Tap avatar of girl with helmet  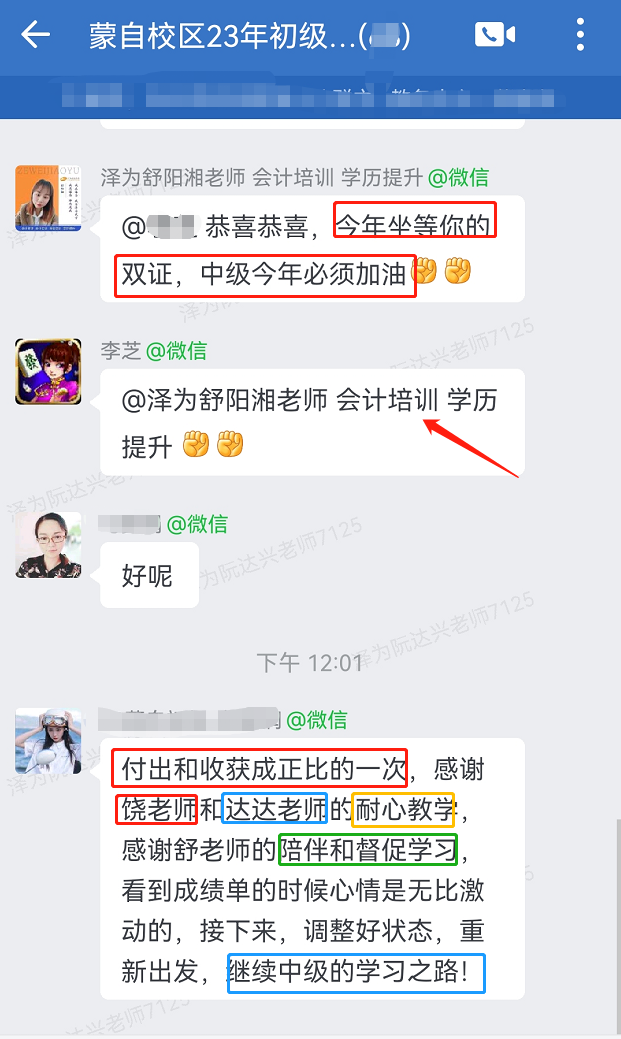pos(48,741)
